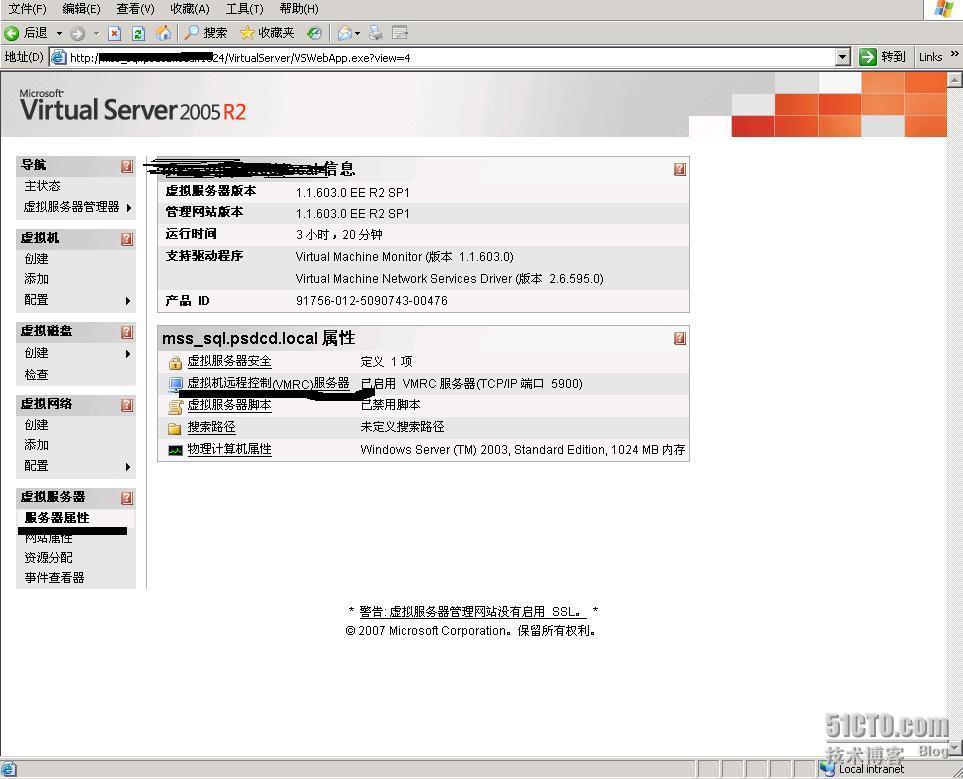
Task: Click the SSL 警告 warning link
Action: click(x=472, y=612)
